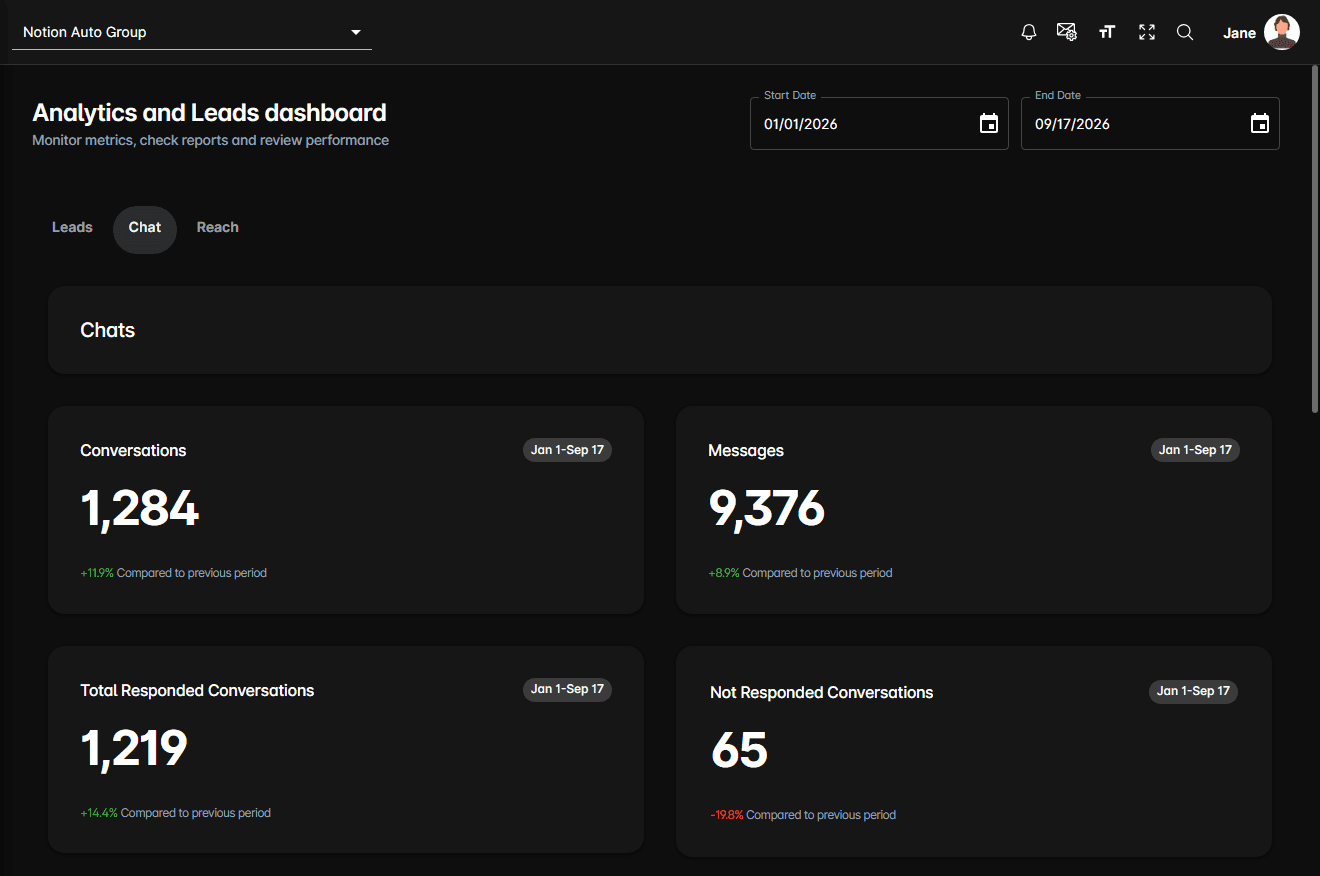Click the +8.9% change figure
The height and width of the screenshot is (876, 1320).
724,573
